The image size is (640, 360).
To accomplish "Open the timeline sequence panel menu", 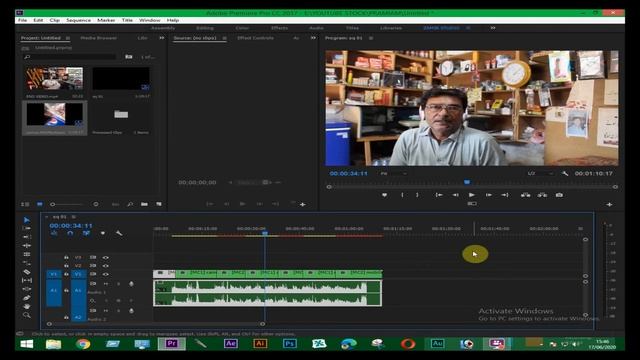I will tap(73, 217).
